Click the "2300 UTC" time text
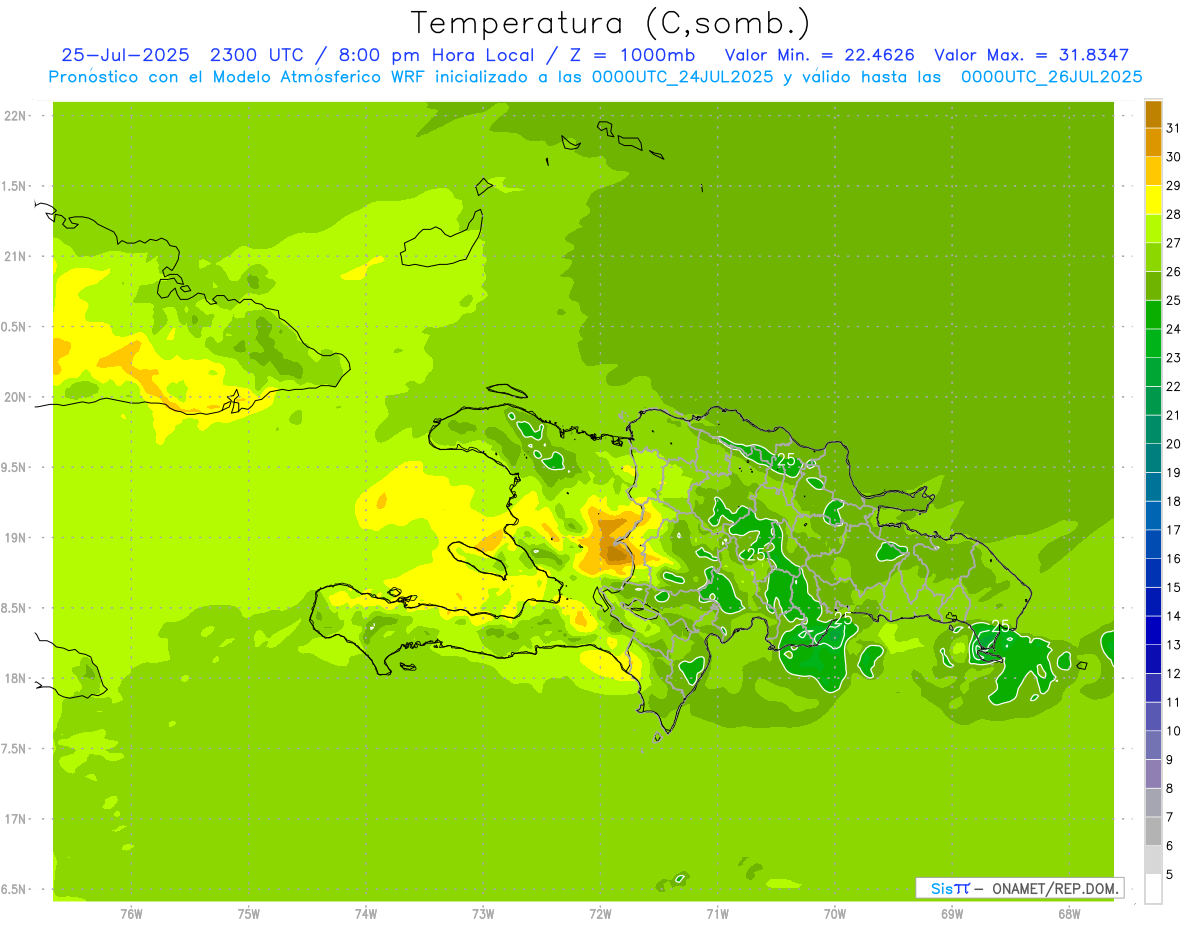Viewport: 1200px width, 927px height. (x=257, y=55)
